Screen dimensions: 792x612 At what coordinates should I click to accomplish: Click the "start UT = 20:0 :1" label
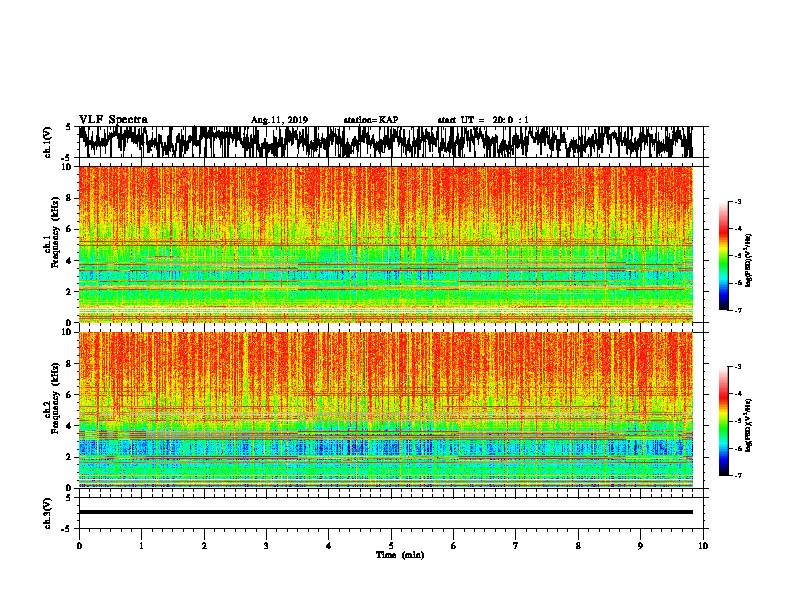point(483,120)
